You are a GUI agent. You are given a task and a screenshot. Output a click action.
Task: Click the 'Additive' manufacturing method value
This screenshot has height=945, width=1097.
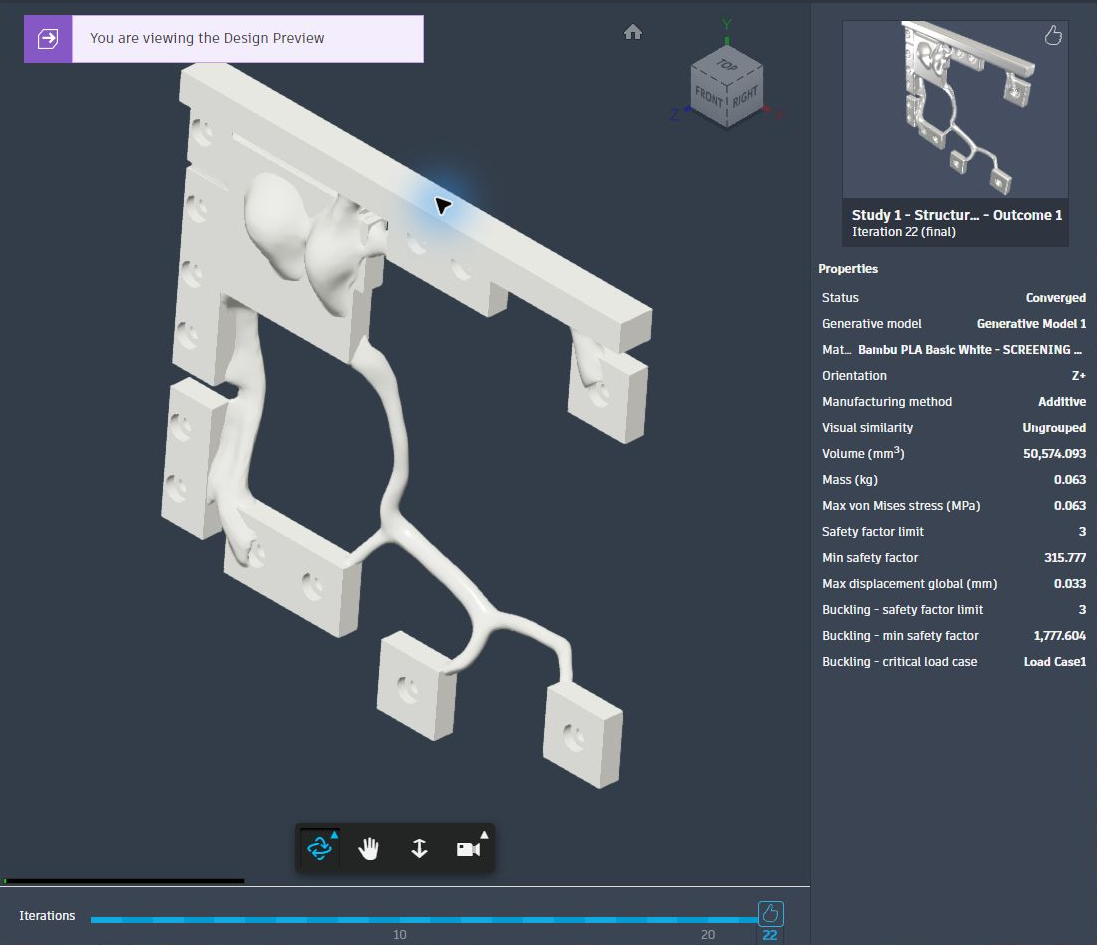coord(1062,402)
